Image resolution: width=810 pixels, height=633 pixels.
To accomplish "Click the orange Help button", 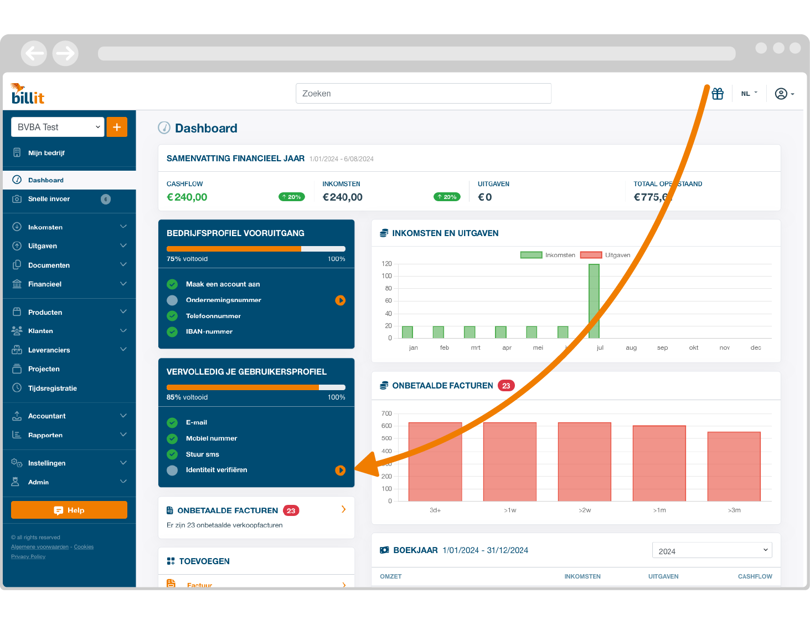I will [68, 510].
